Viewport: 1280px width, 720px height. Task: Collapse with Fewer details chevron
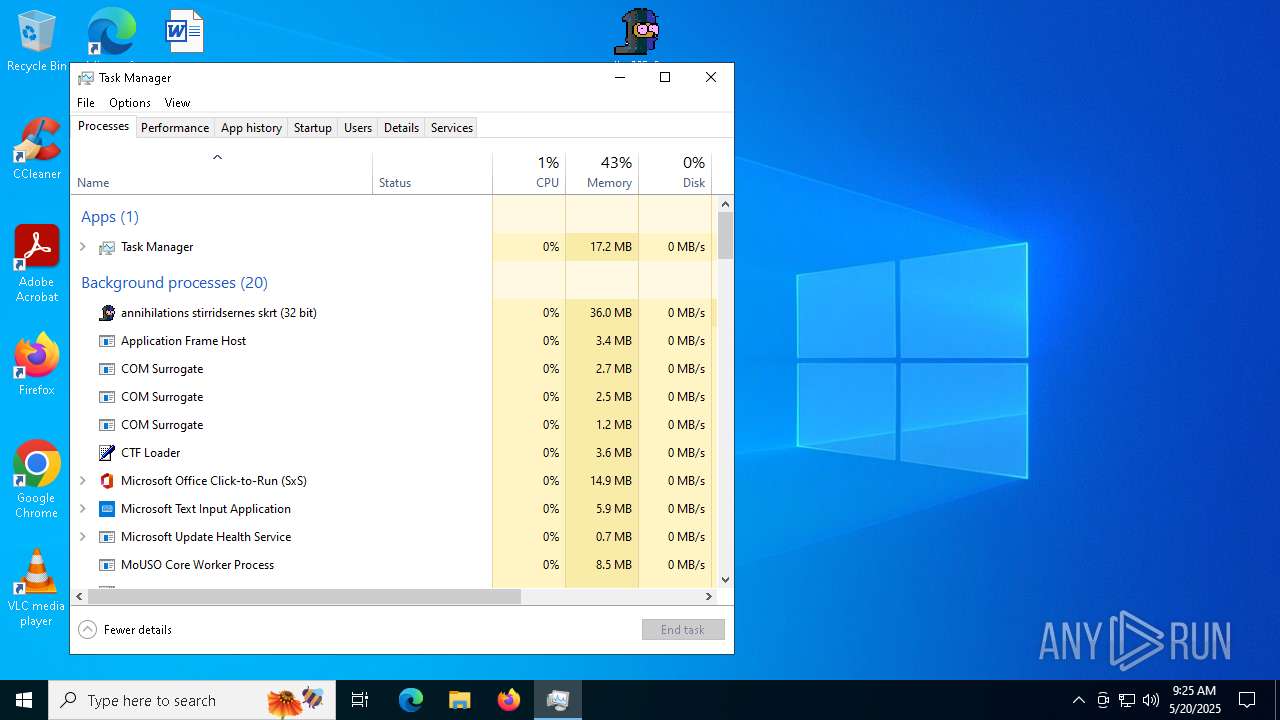tap(88, 629)
